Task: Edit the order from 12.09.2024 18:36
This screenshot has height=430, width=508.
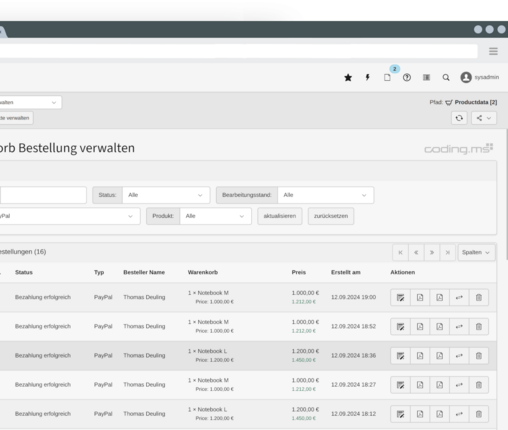Action: pos(400,356)
